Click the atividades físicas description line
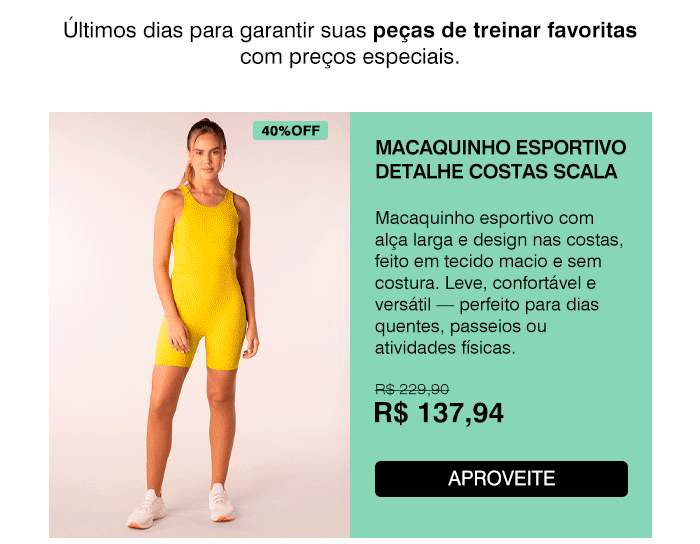The width and height of the screenshot is (700, 544). point(445,348)
